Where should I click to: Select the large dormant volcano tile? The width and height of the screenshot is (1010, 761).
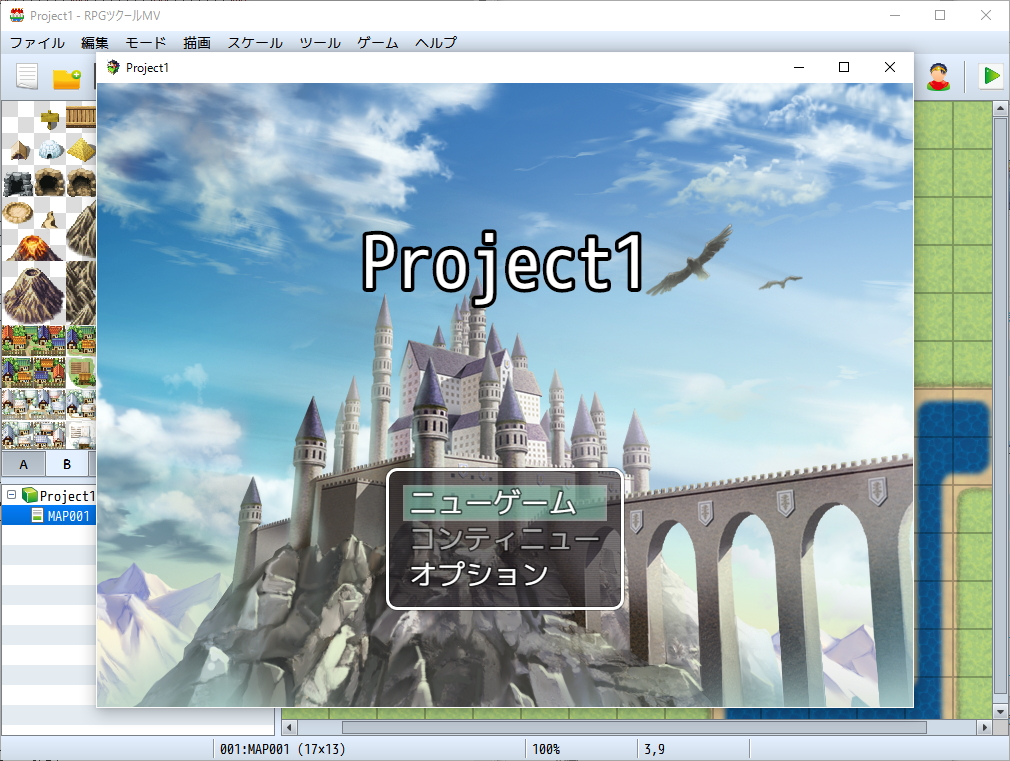33,294
